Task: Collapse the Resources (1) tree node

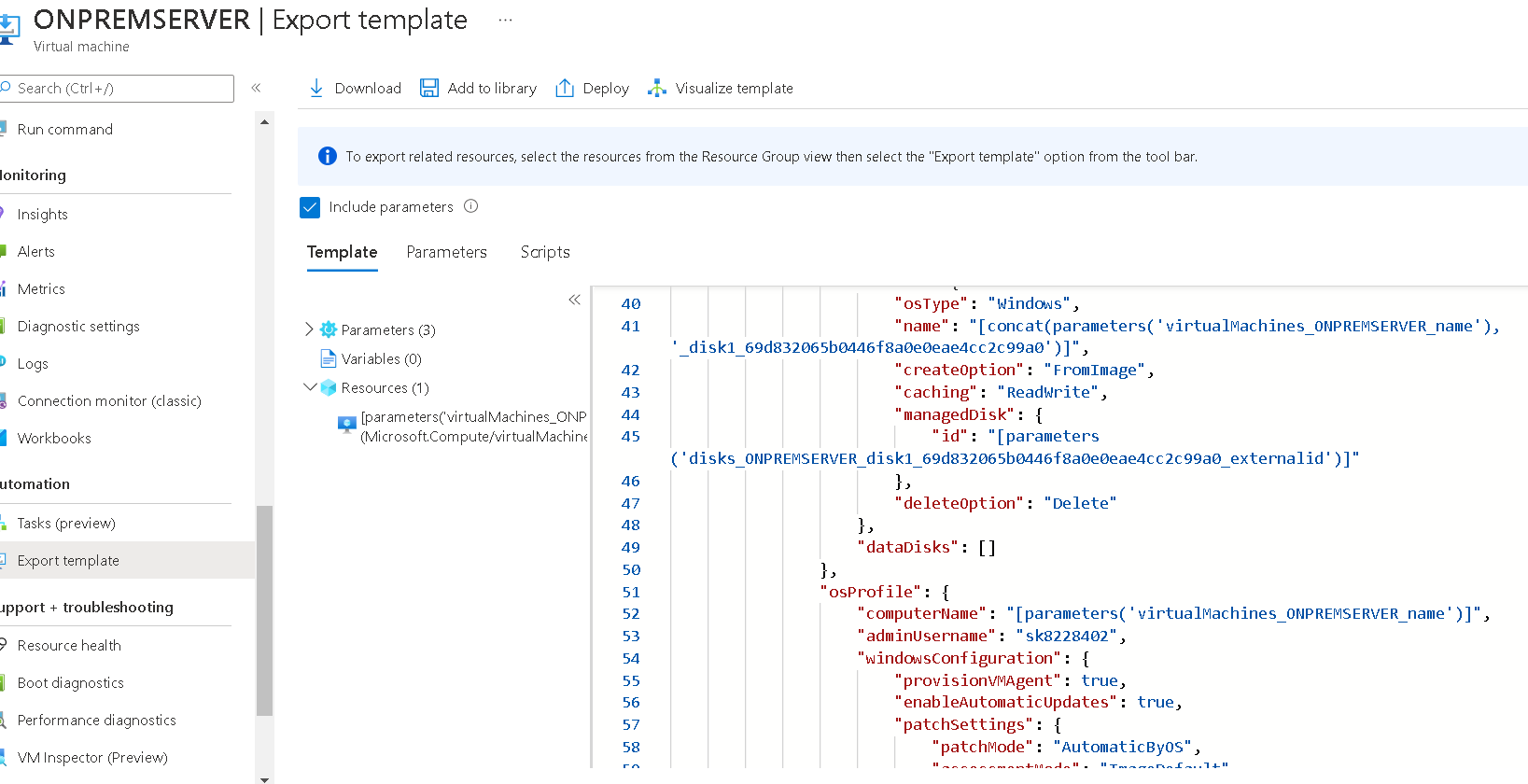Action: coord(310,387)
